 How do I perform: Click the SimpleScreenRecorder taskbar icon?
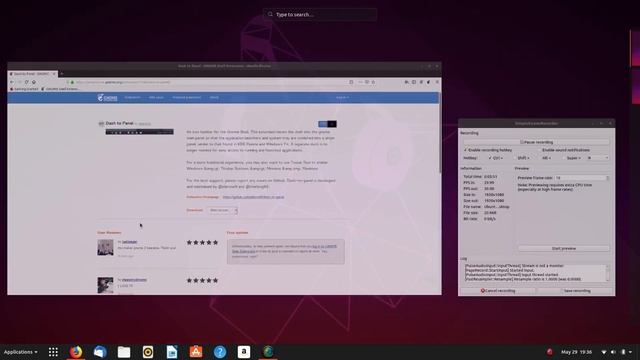[x=268, y=352]
